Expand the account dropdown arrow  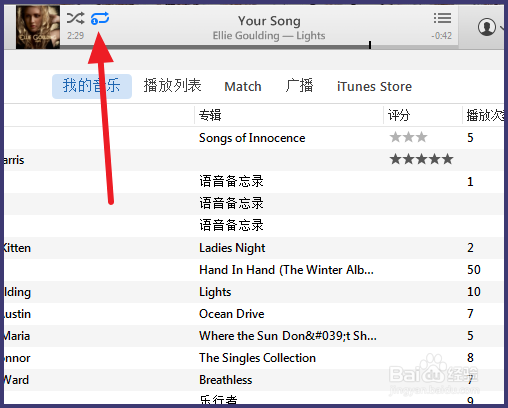coord(503,28)
